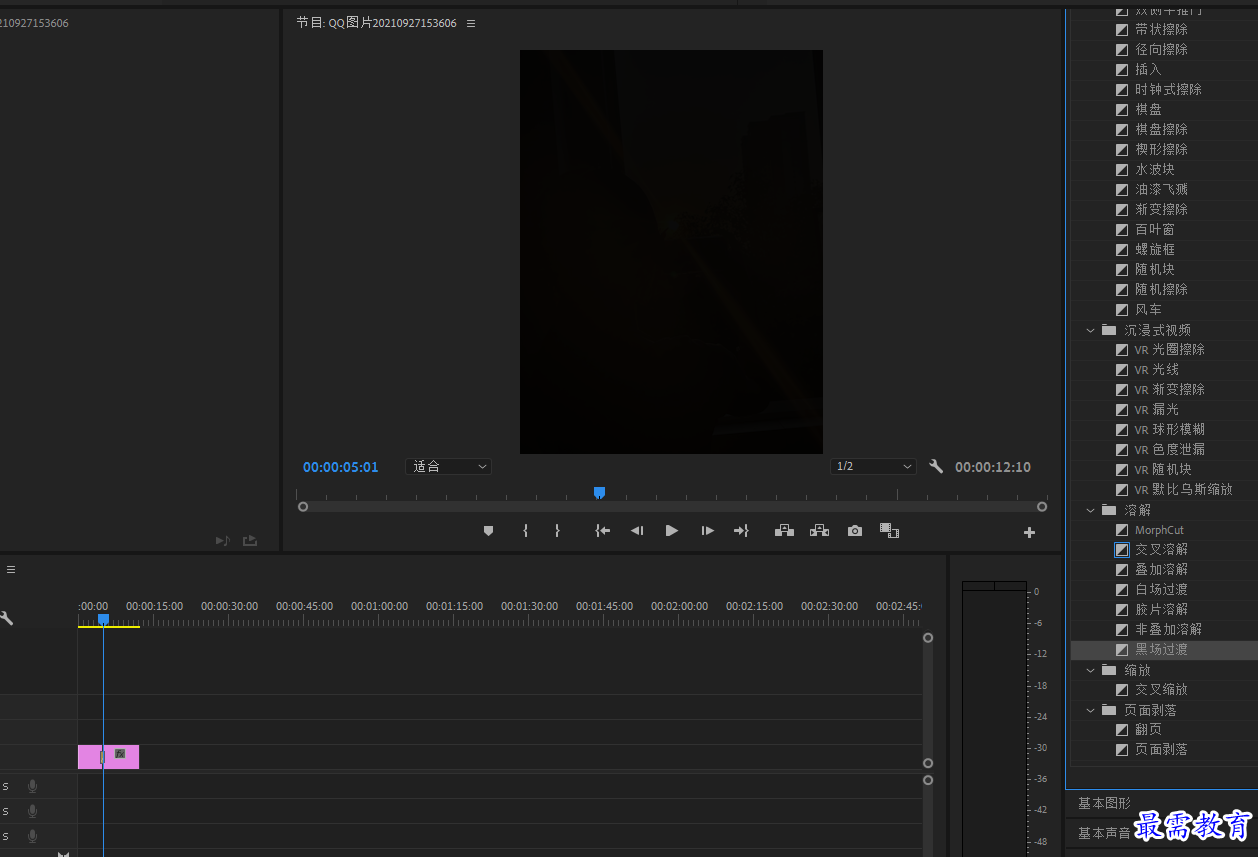This screenshot has height=857, width=1258.
Task: Switch to the 基本图形 tab
Action: point(1104,803)
